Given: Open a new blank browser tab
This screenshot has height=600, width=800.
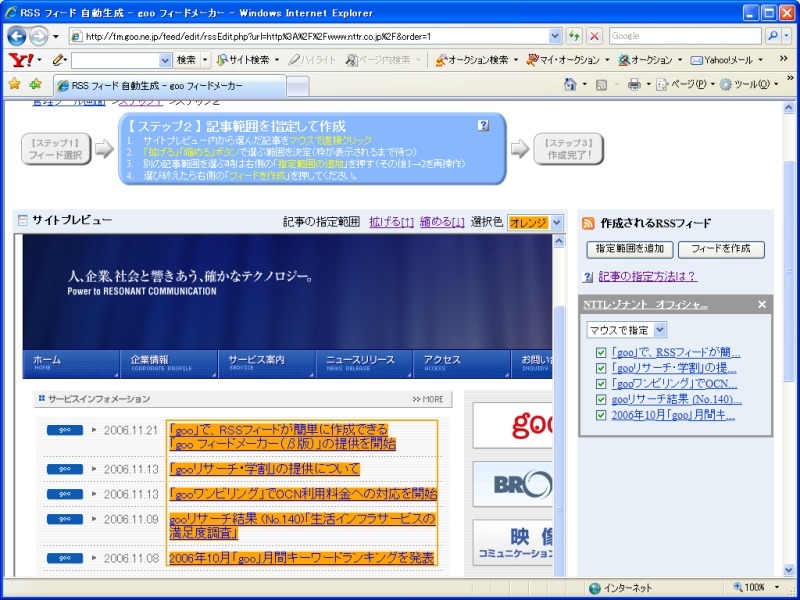Looking at the screenshot, I should pyautogui.click(x=297, y=86).
